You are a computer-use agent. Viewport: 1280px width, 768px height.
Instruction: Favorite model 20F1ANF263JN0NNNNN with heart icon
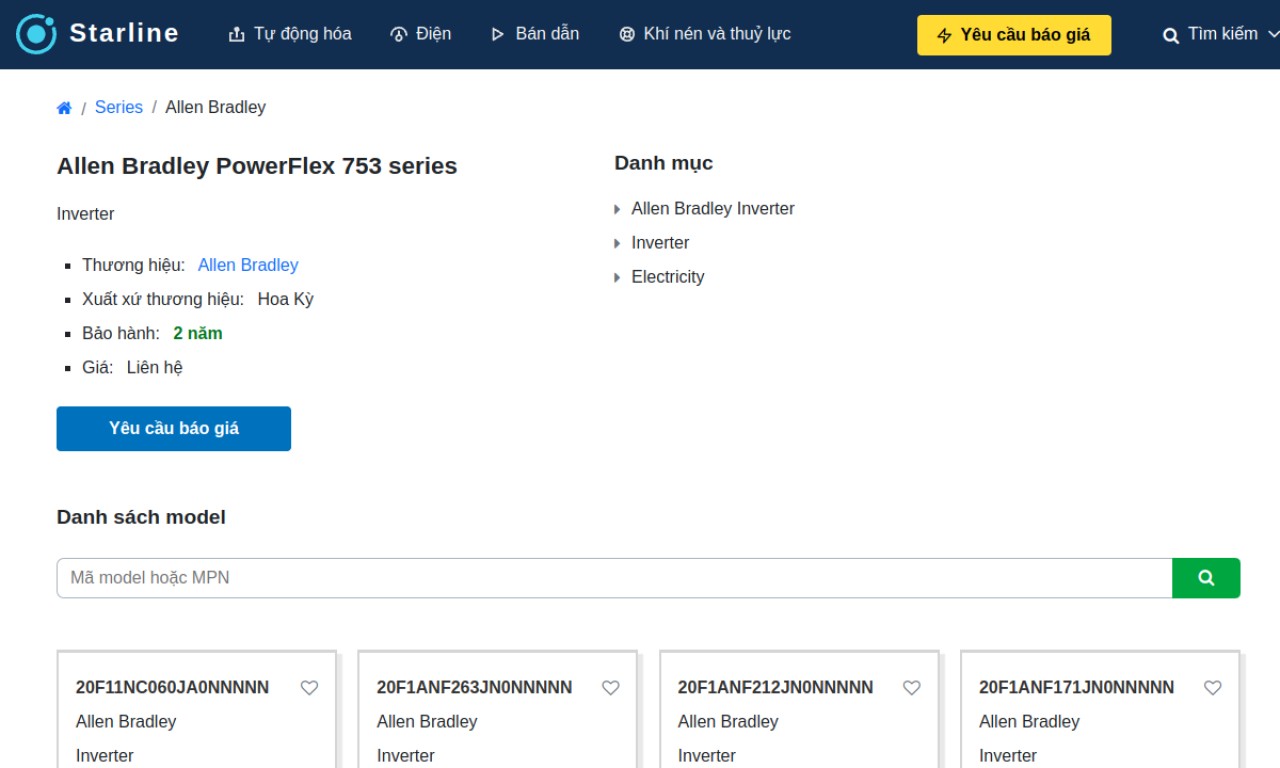pos(611,688)
